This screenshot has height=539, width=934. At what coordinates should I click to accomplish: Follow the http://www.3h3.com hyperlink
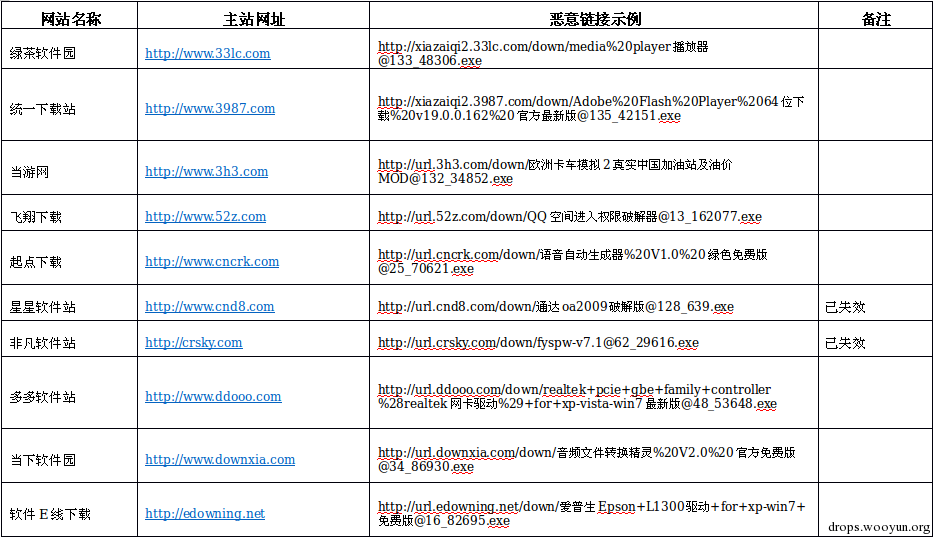click(x=206, y=172)
